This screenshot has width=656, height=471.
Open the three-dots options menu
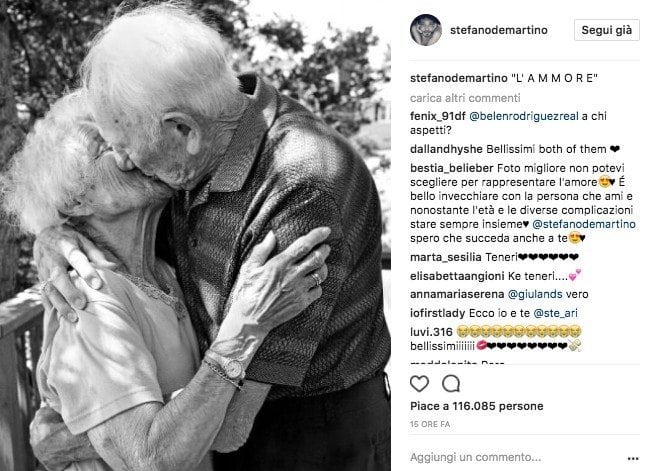click(633, 459)
